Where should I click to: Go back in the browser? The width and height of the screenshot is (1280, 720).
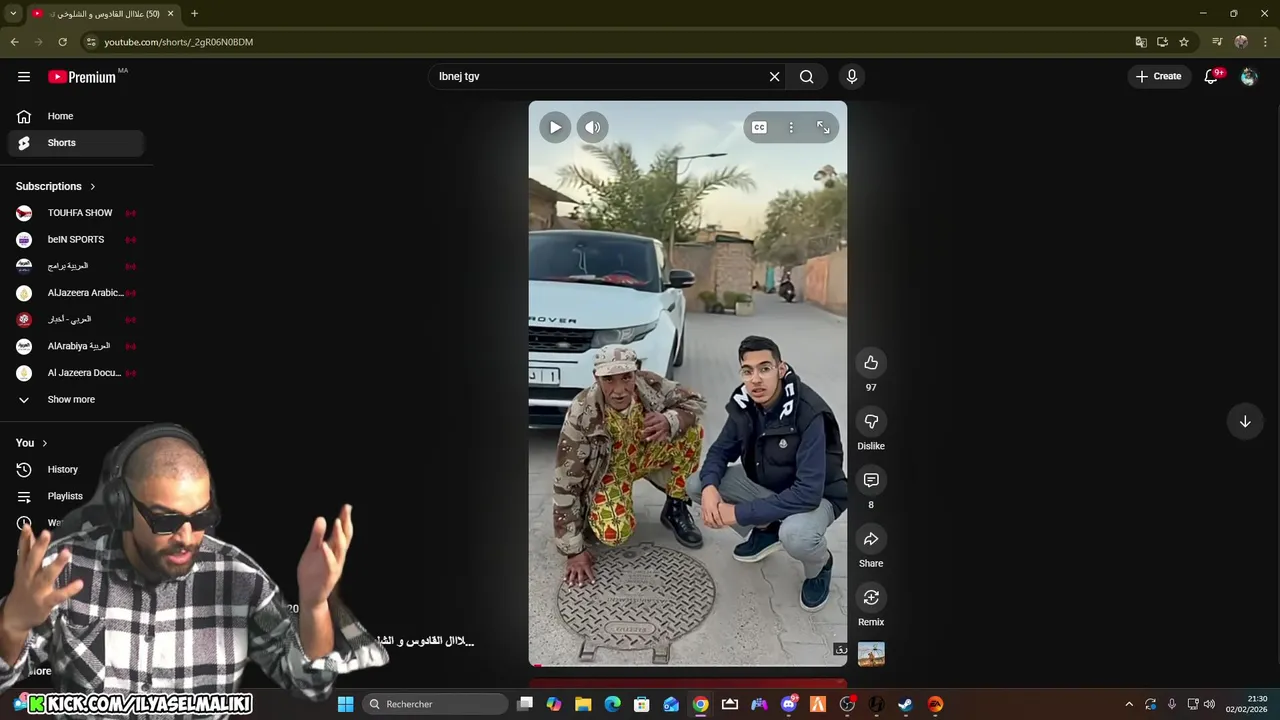click(x=14, y=42)
